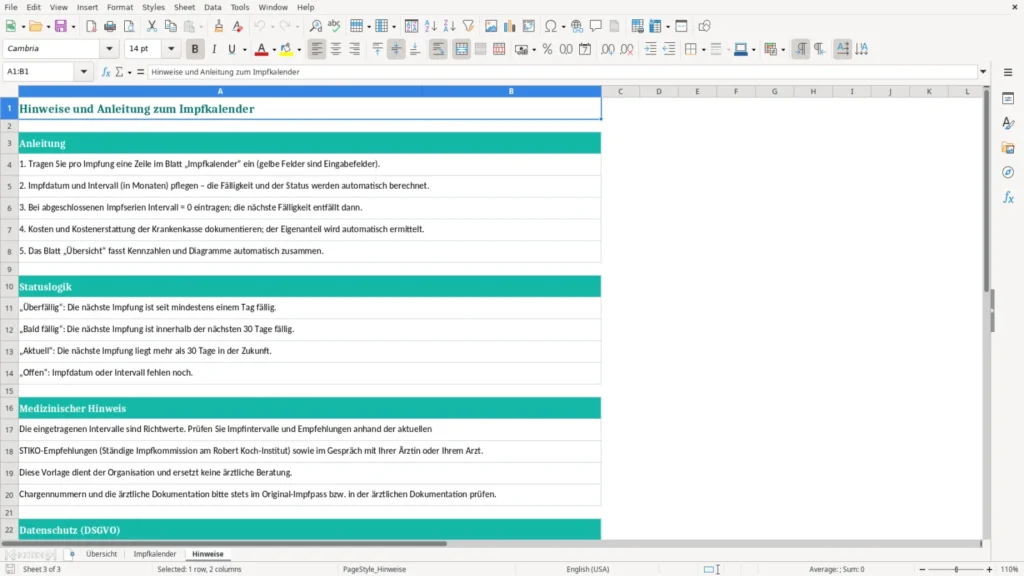Open the Draw Functions shapes icon
This screenshot has width=1024, height=576.
point(704,26)
